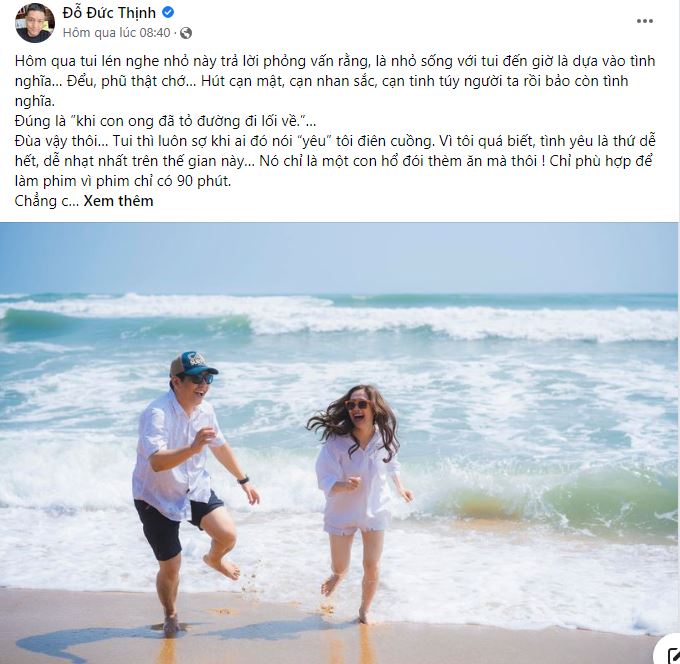The width and height of the screenshot is (680, 664).
Task: Click the woman's sunglasses in the photo
Action: (x=357, y=405)
